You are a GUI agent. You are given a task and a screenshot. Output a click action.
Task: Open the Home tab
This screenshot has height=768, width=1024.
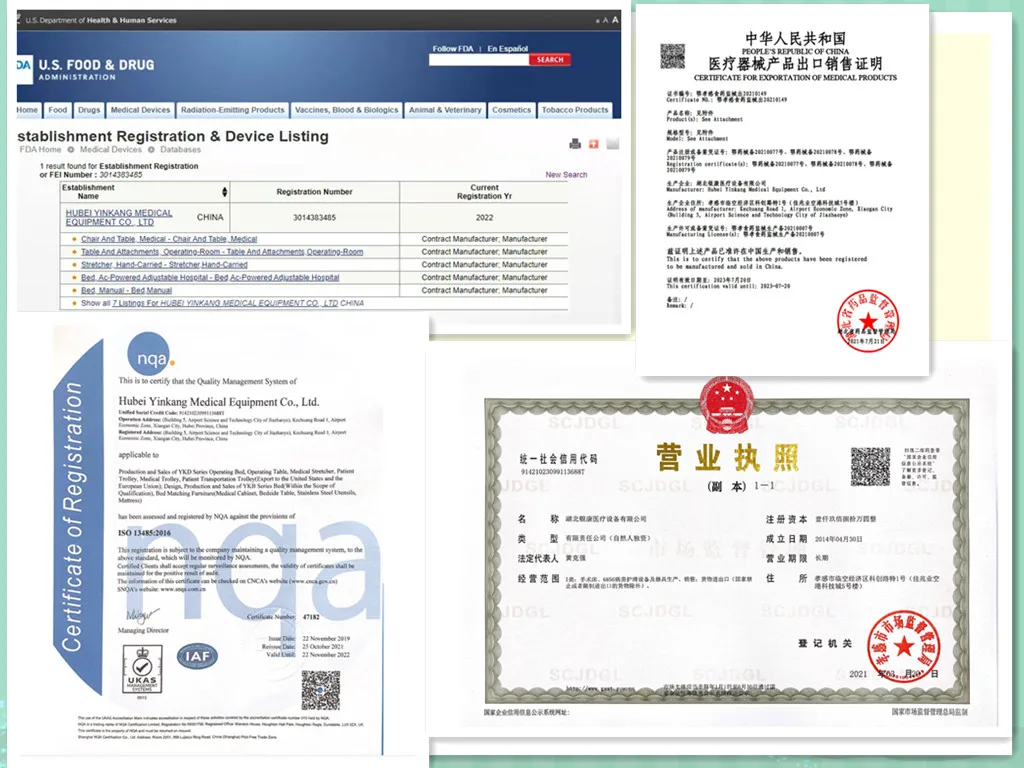[x=28, y=110]
